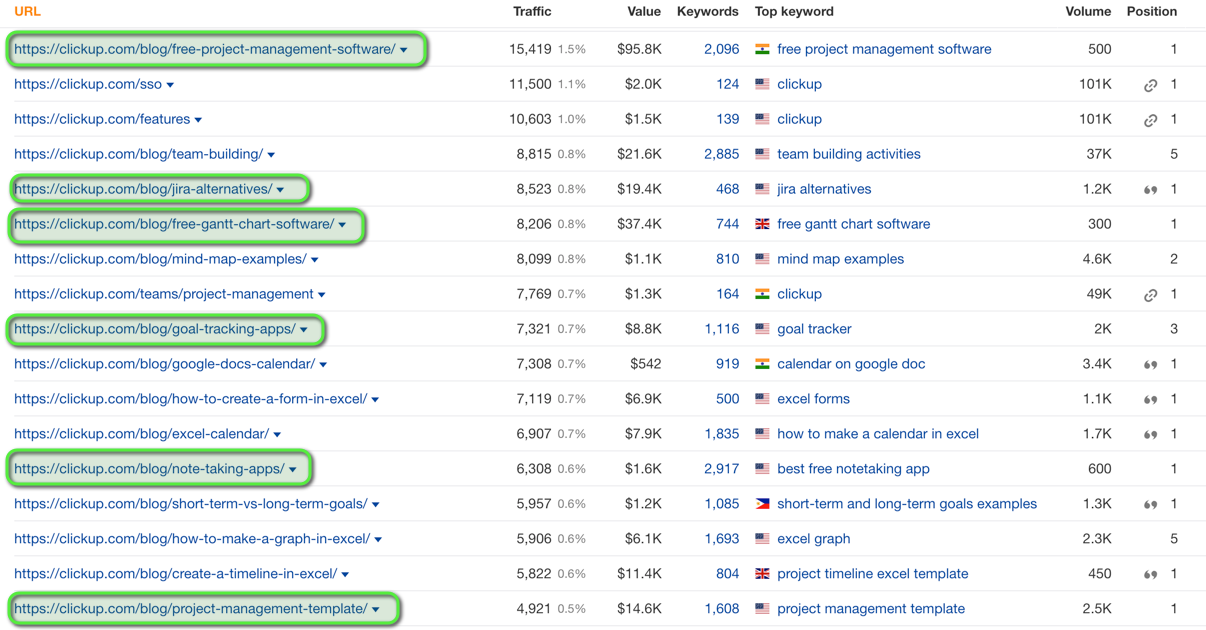This screenshot has width=1206, height=630.
Task: Click the "best free notetaking app" top keyword
Action: (853, 469)
